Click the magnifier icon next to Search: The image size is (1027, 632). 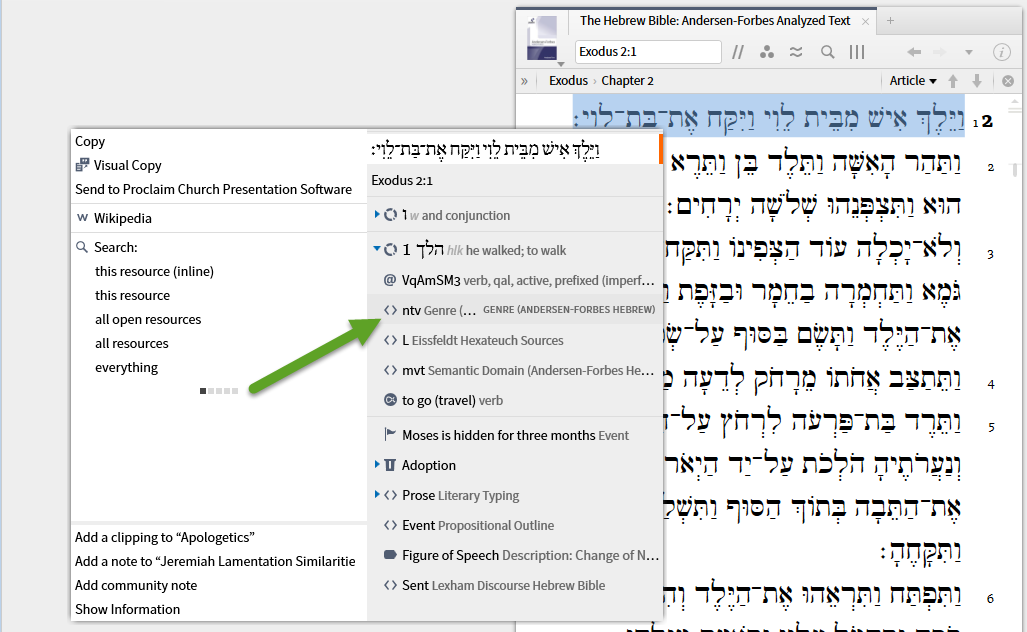82,247
